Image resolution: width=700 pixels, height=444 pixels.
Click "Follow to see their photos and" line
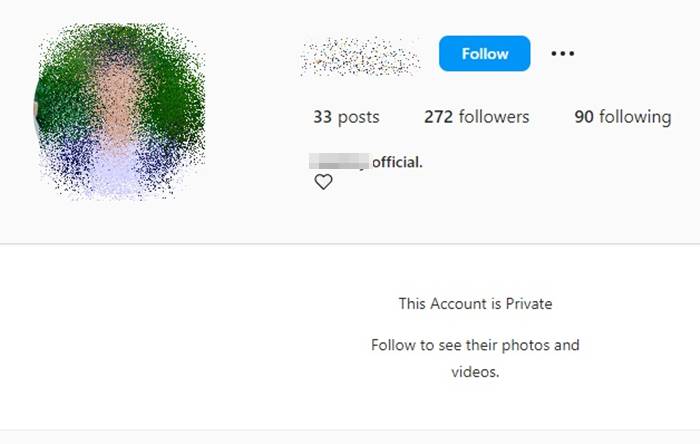click(475, 345)
